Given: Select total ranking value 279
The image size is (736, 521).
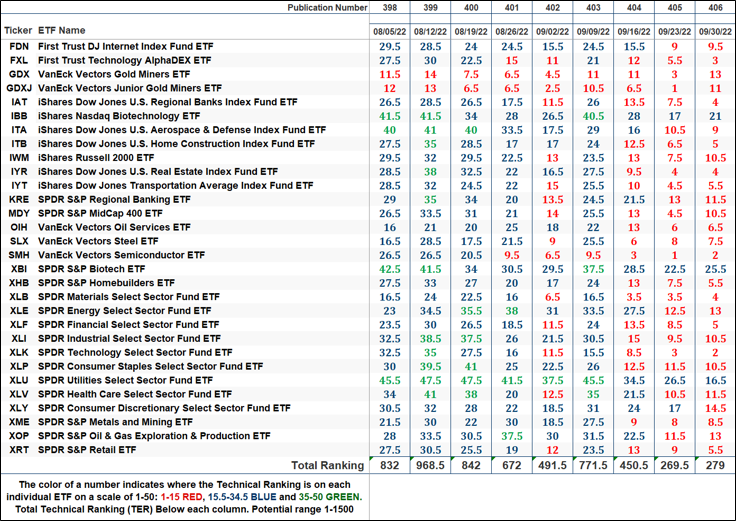Looking at the screenshot, I should pyautogui.click(x=715, y=466).
